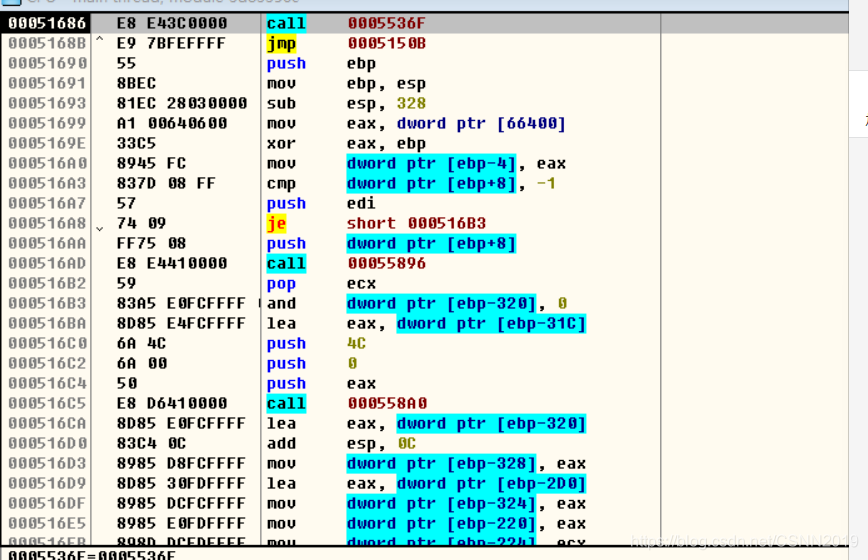The width and height of the screenshot is (868, 560).
Task: Click the sub esp, 328 instruction
Action: point(346,103)
